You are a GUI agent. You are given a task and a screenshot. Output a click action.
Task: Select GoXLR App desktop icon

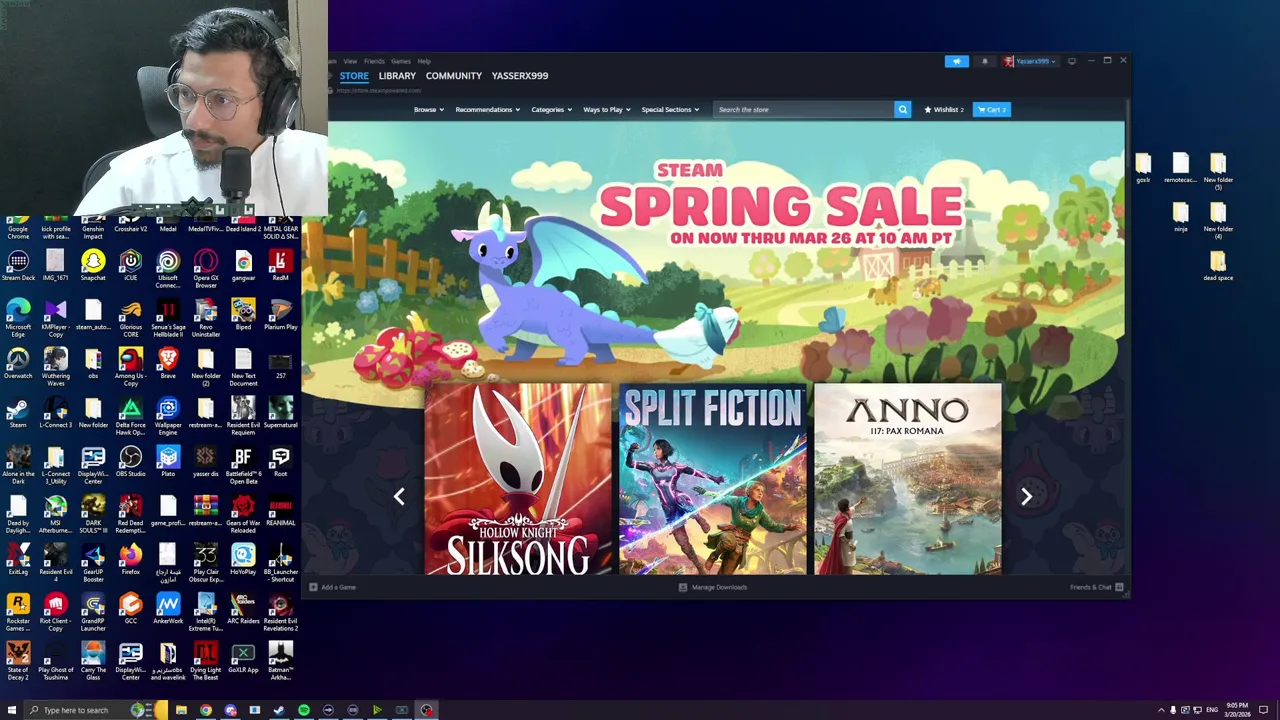coord(243,658)
